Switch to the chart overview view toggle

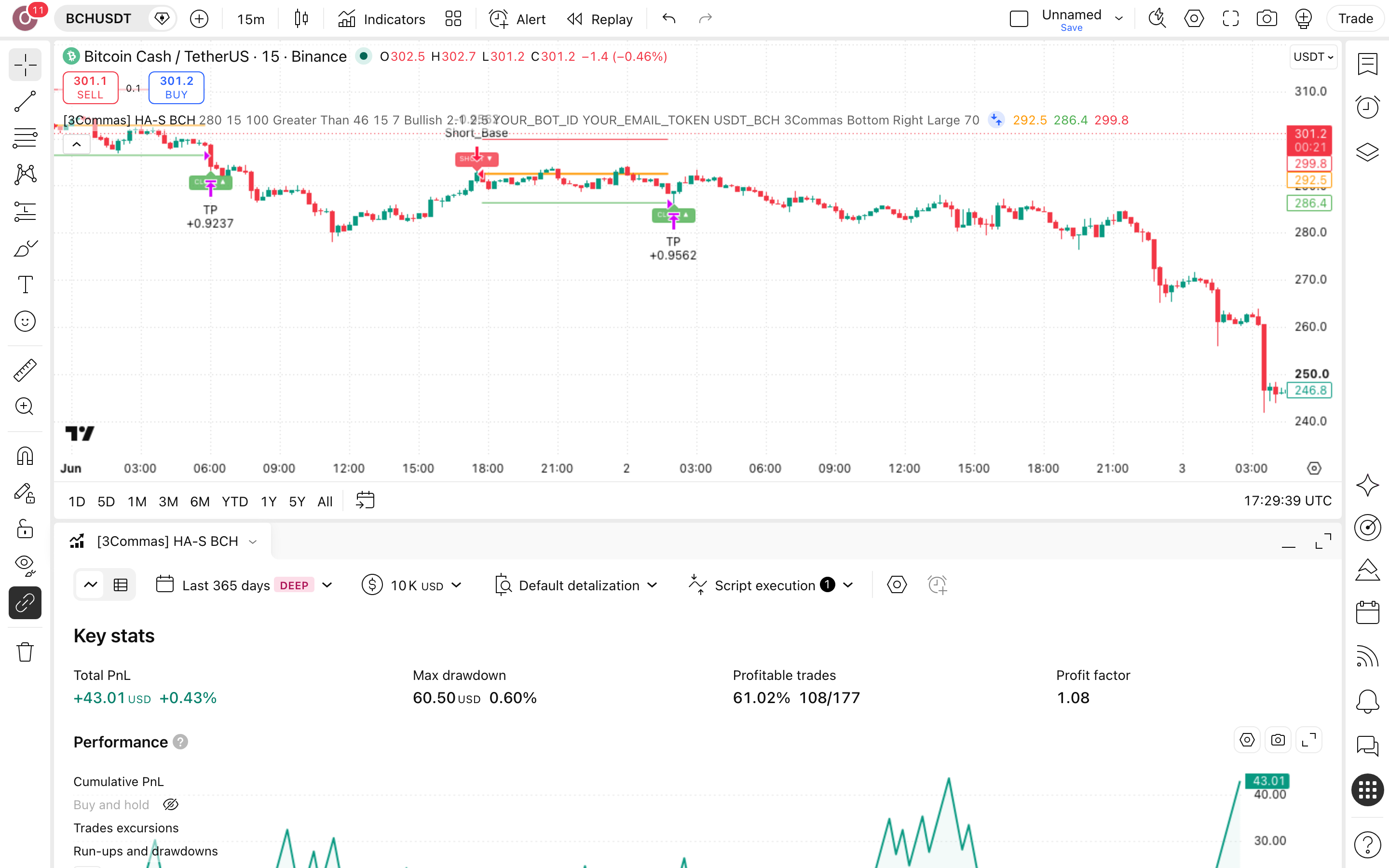[x=91, y=585]
